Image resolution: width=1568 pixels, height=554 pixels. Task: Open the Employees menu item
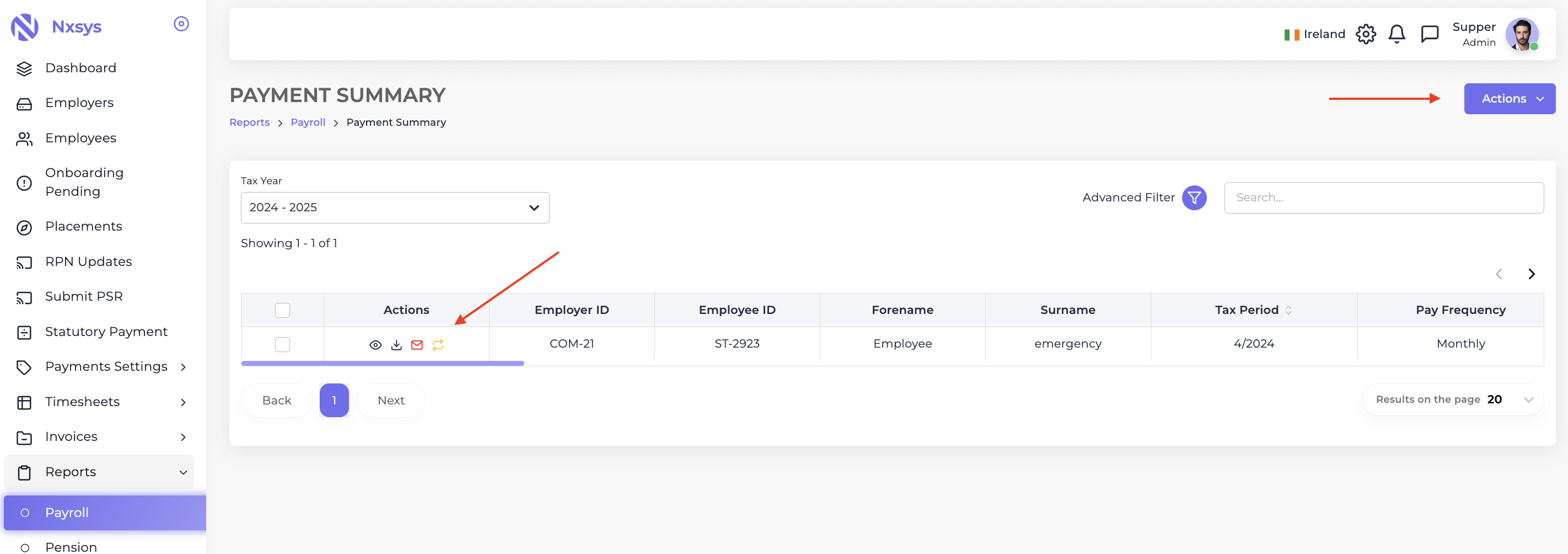(x=99, y=138)
